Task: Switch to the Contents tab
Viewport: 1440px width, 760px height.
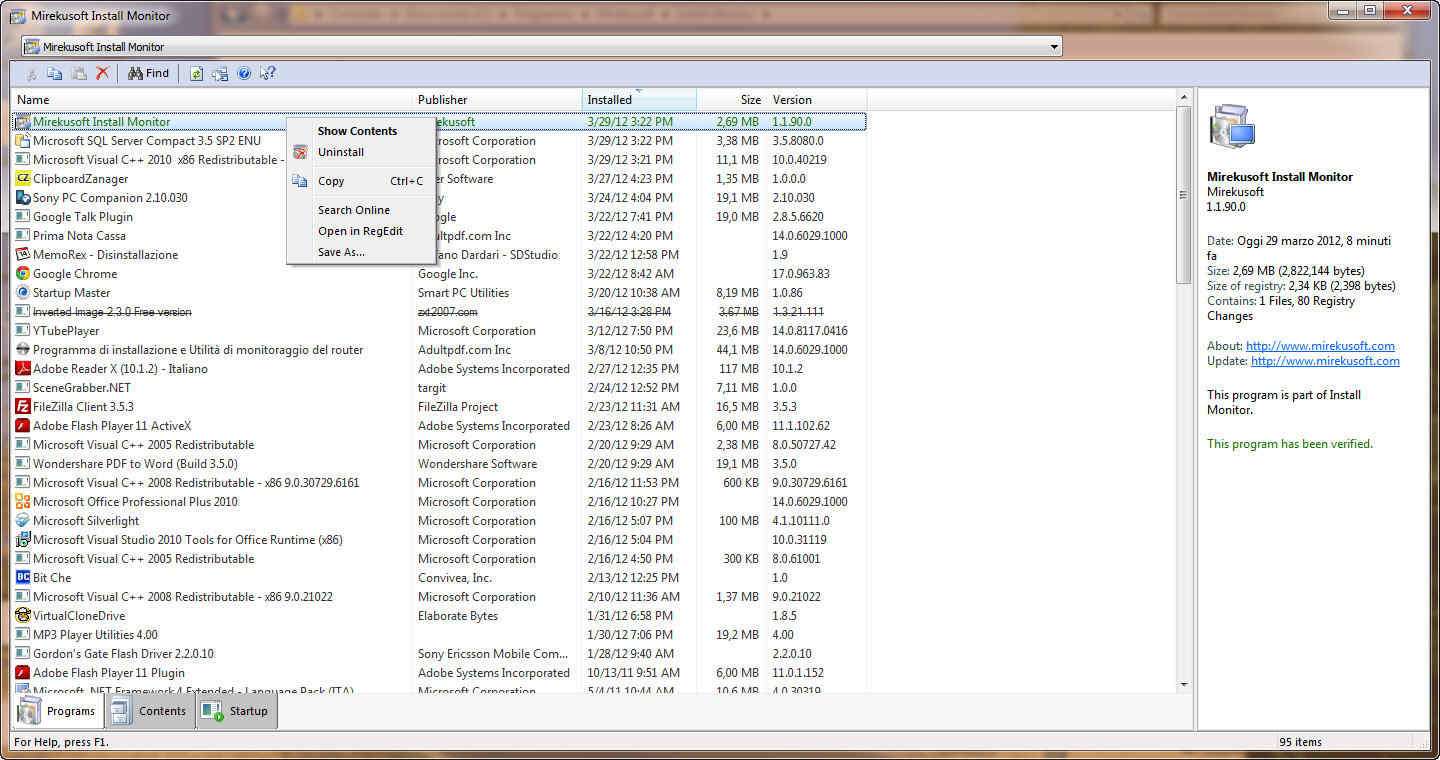Action: pyautogui.click(x=149, y=711)
